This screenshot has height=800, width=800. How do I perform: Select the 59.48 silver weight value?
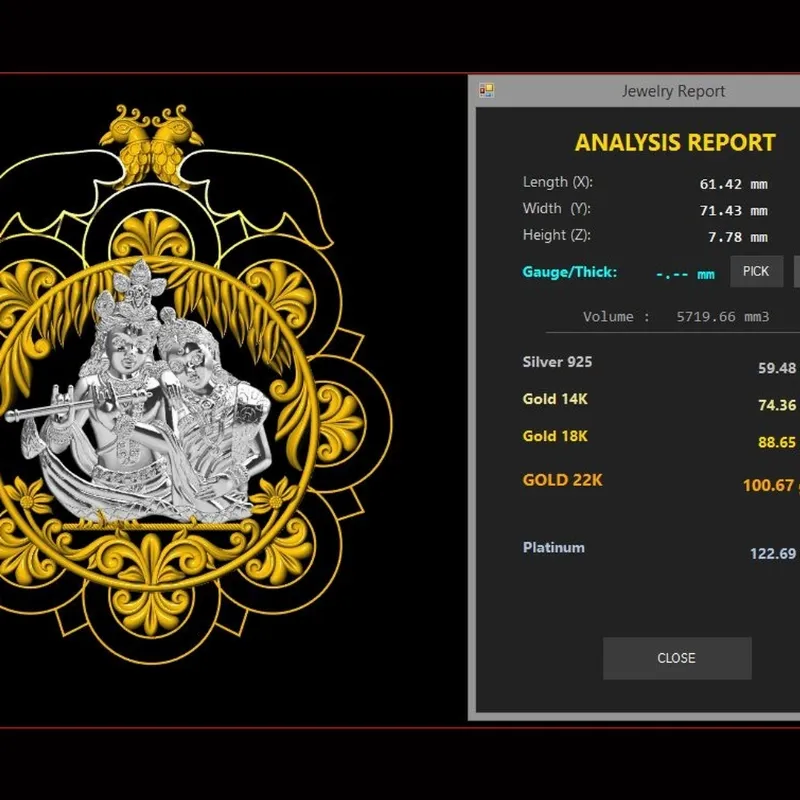(777, 368)
